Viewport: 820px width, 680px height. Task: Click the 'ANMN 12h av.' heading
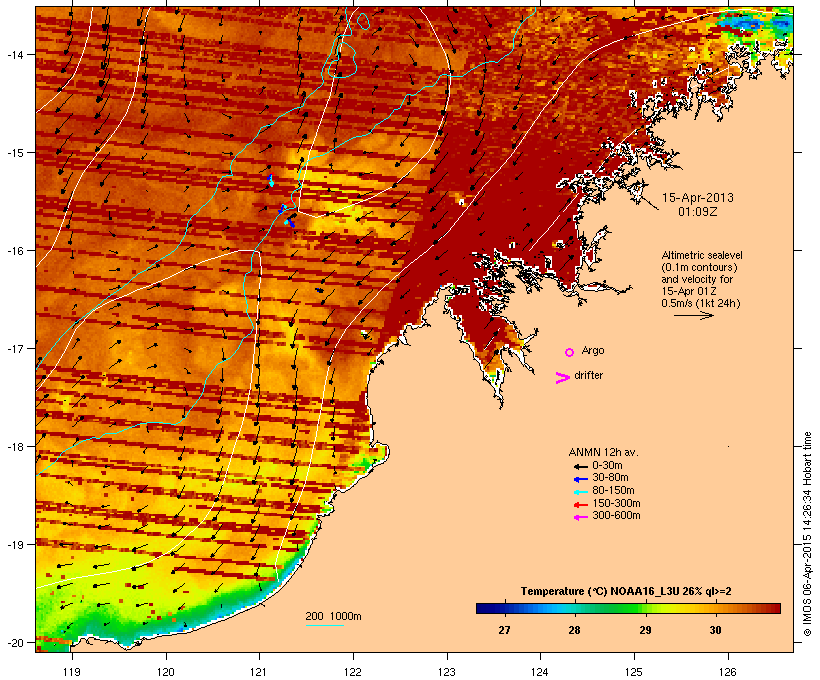point(603,452)
